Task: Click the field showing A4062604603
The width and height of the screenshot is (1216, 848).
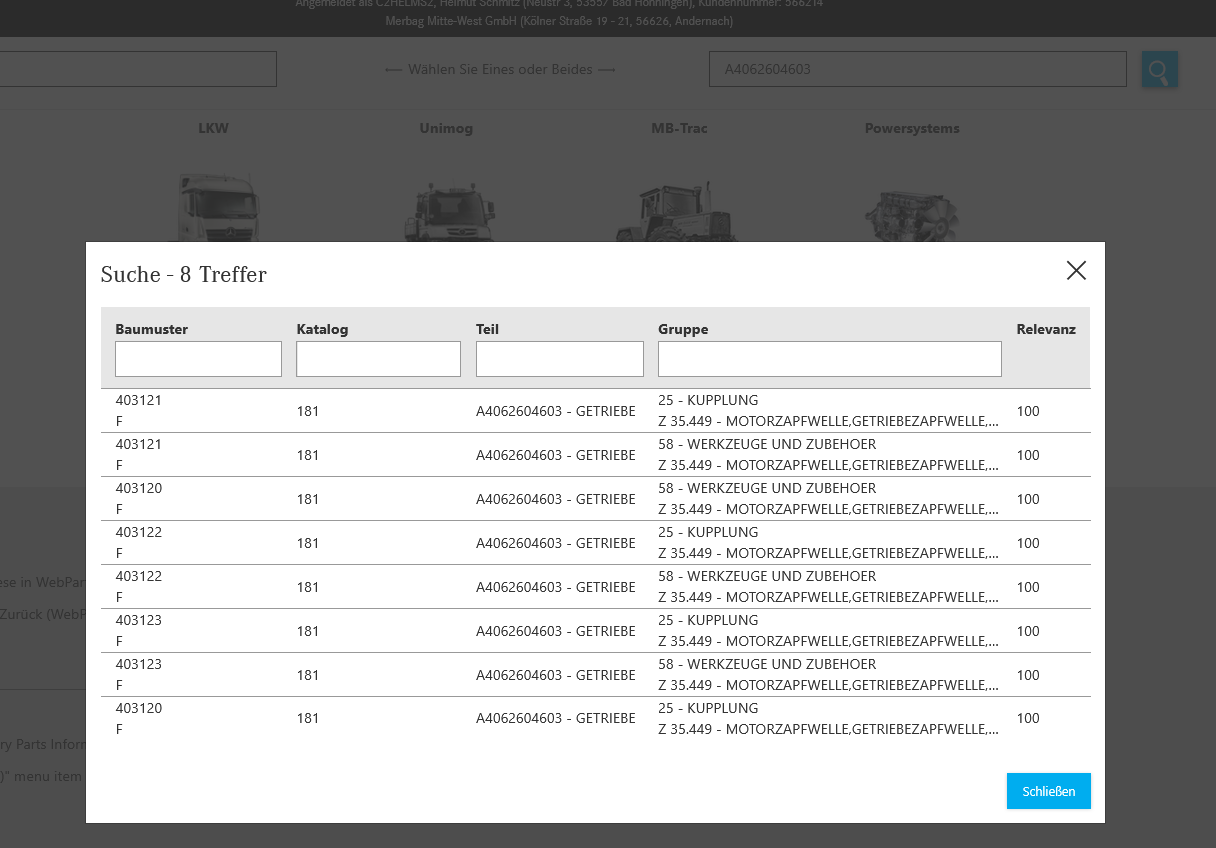Action: point(917,69)
